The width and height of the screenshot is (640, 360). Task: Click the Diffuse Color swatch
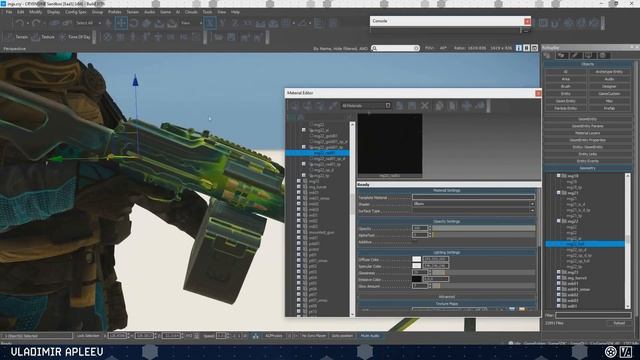(x=416, y=259)
